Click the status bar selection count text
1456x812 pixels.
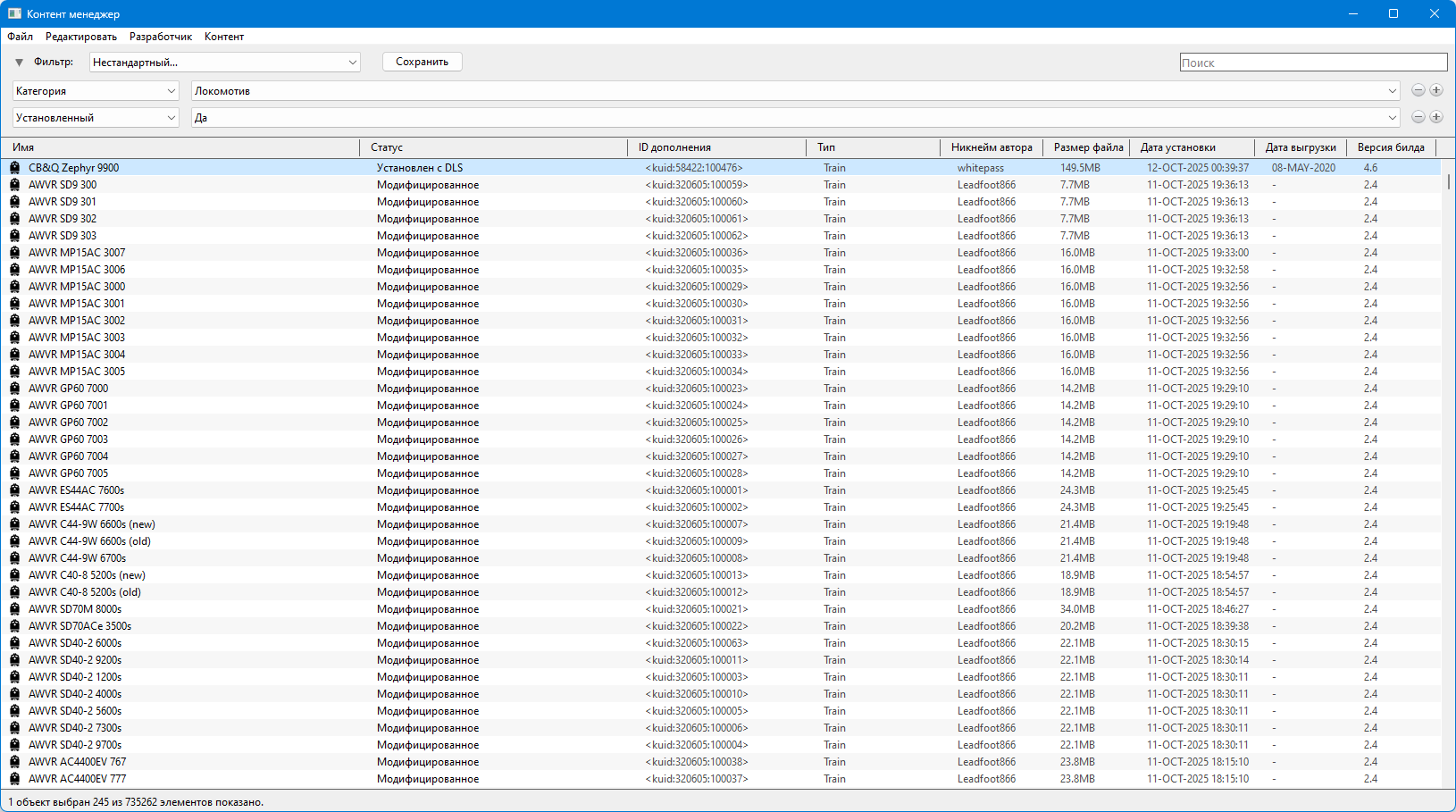(136, 802)
